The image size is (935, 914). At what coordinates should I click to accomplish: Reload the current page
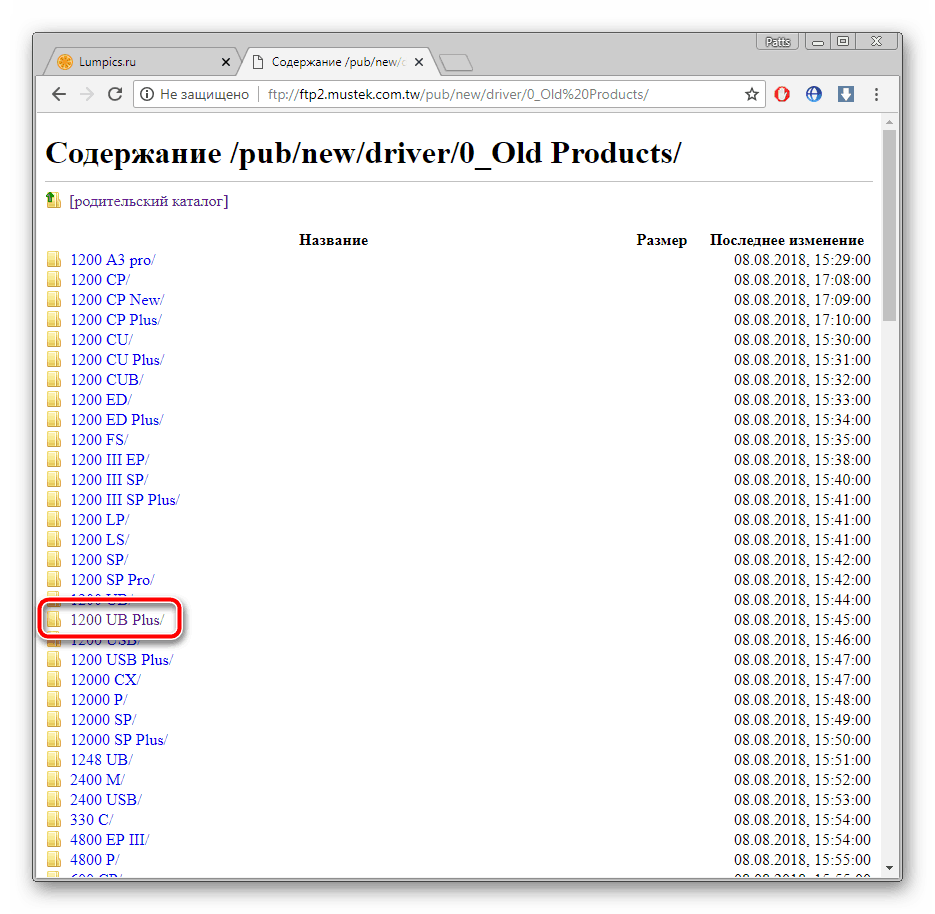tap(115, 94)
